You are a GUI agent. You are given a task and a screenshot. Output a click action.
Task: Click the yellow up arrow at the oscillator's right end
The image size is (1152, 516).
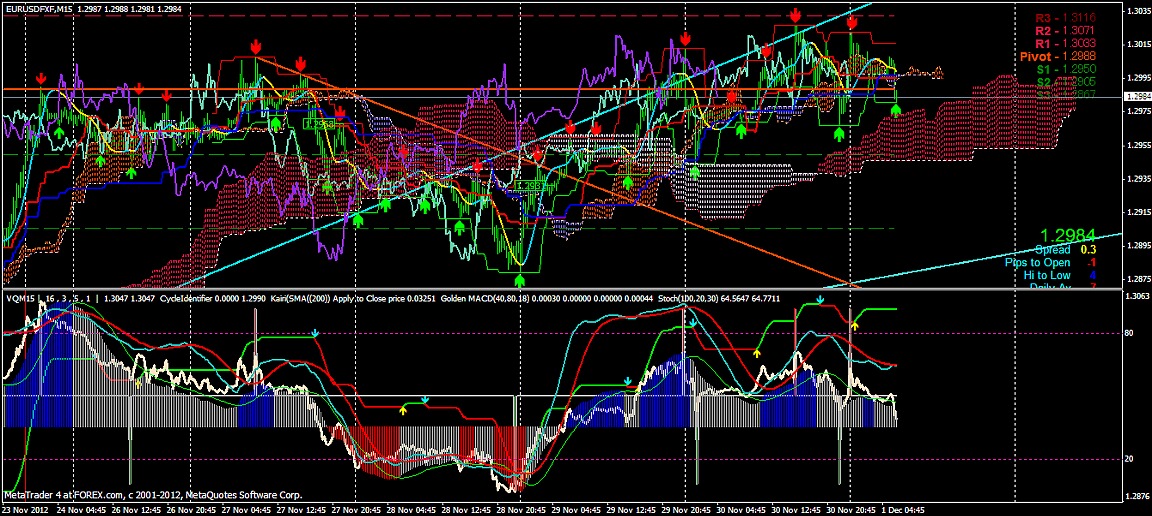click(854, 326)
